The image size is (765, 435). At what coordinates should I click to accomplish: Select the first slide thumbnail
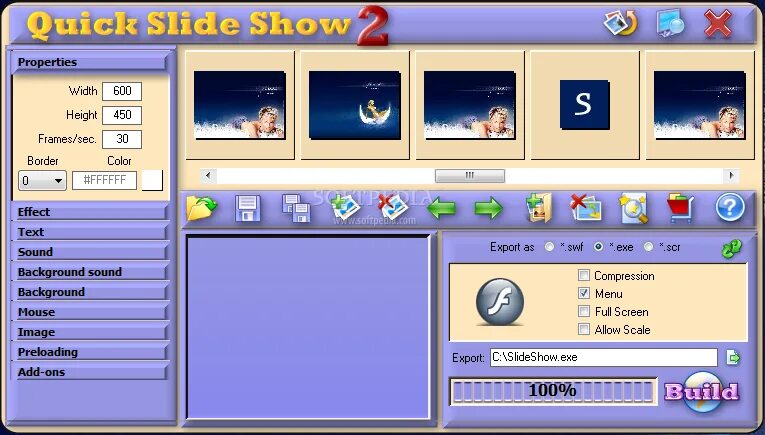pos(240,105)
